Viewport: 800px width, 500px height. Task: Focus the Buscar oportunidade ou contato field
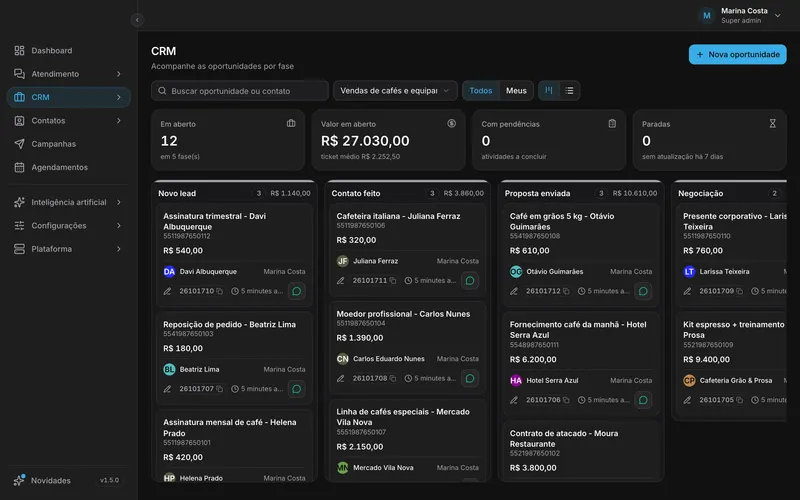click(x=240, y=91)
